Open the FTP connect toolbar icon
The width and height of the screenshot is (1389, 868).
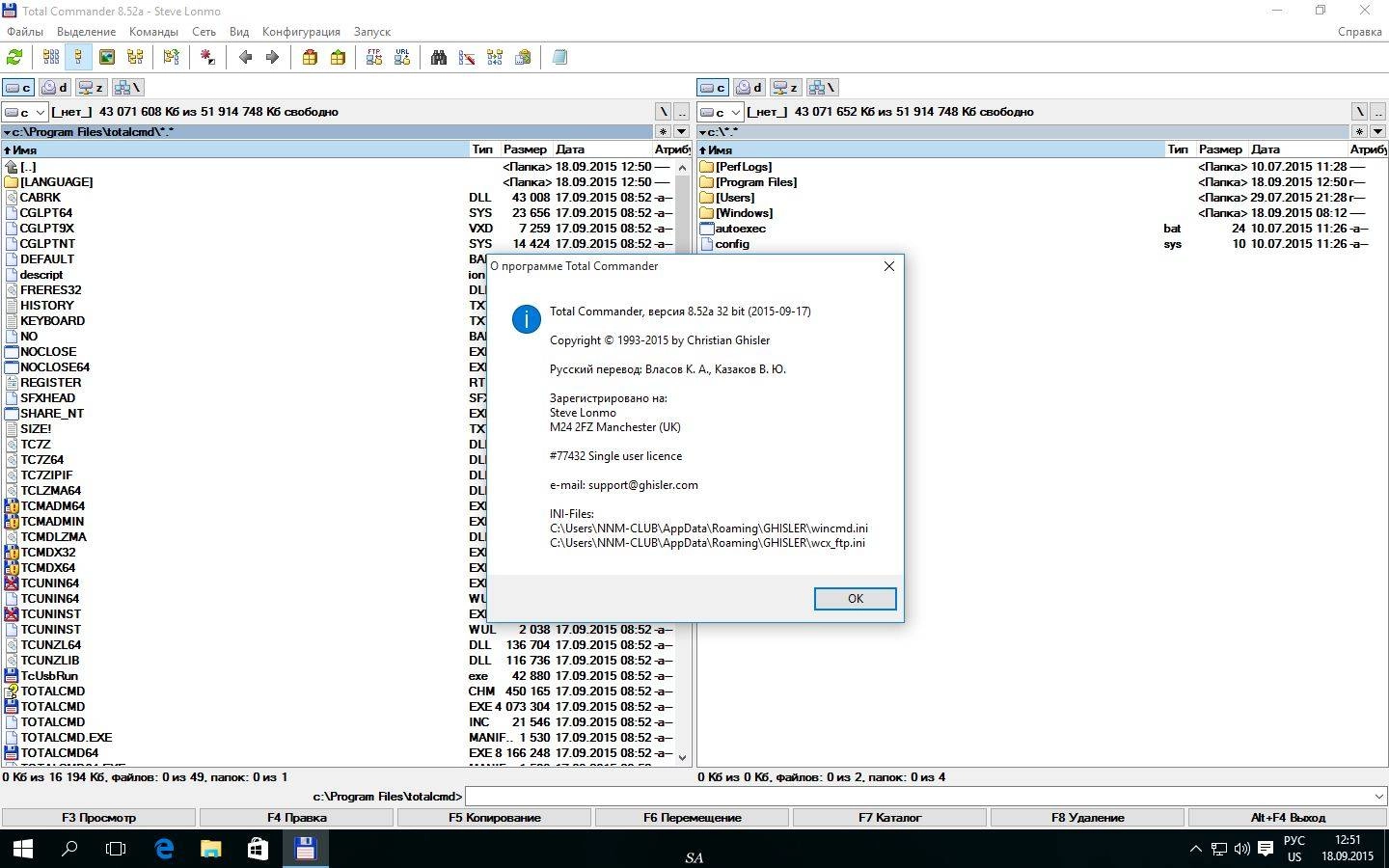click(374, 58)
